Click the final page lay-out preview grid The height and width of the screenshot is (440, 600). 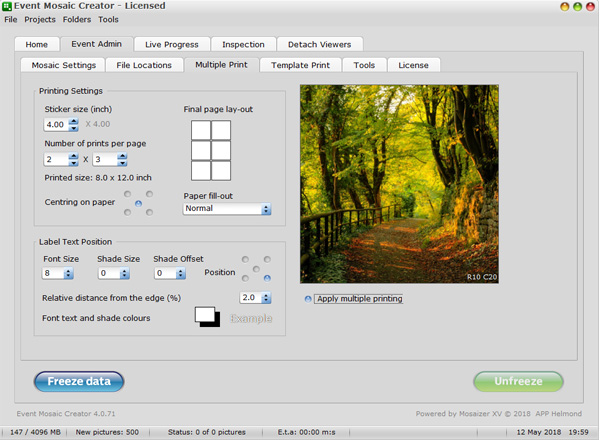click(x=211, y=150)
